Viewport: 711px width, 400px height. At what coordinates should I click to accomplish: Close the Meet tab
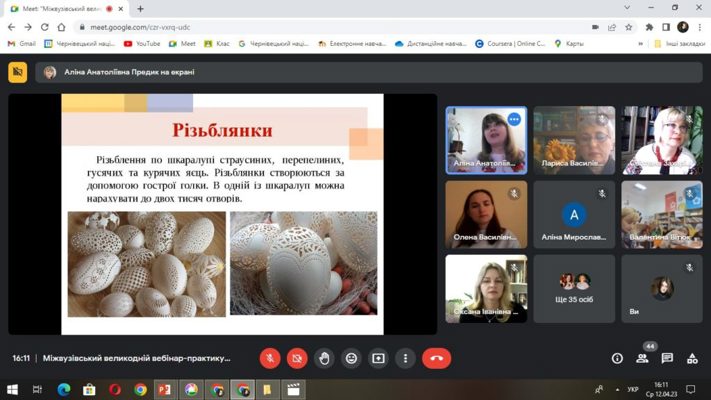121,9
